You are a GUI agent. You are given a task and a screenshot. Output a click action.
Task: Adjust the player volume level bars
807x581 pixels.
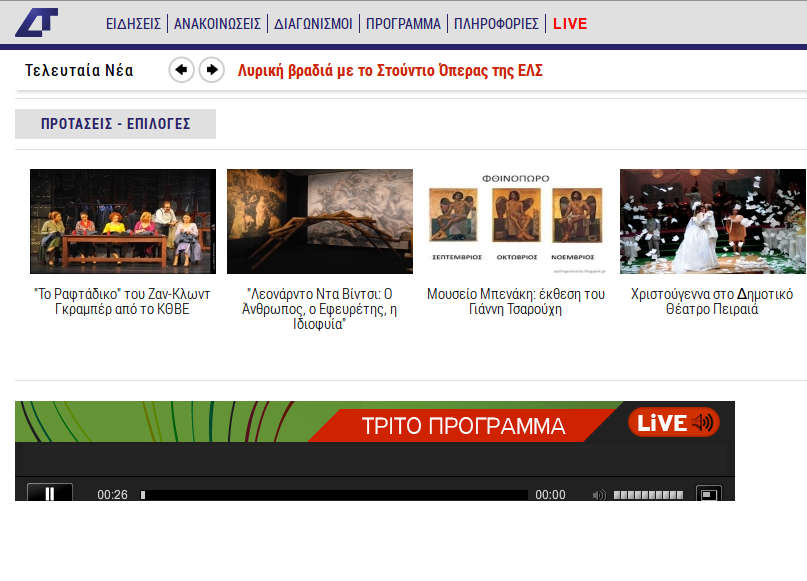tap(648, 495)
